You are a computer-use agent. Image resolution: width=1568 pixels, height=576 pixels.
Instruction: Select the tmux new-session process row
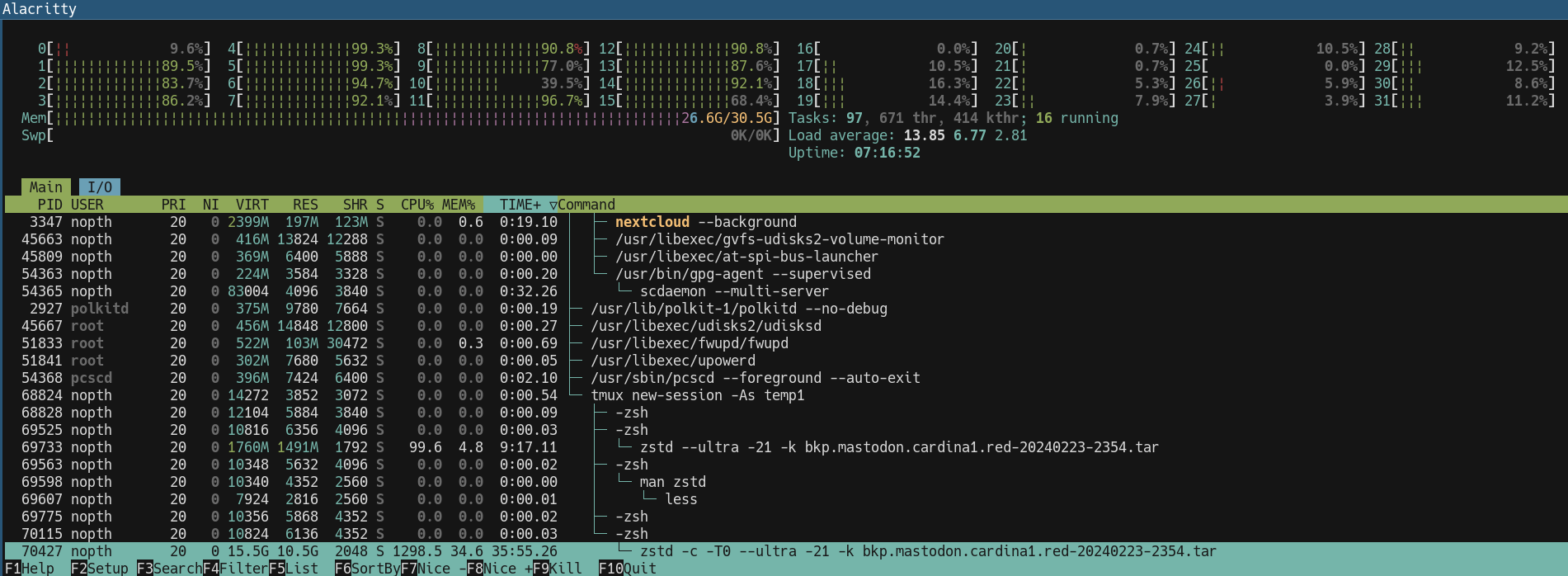(x=785, y=395)
